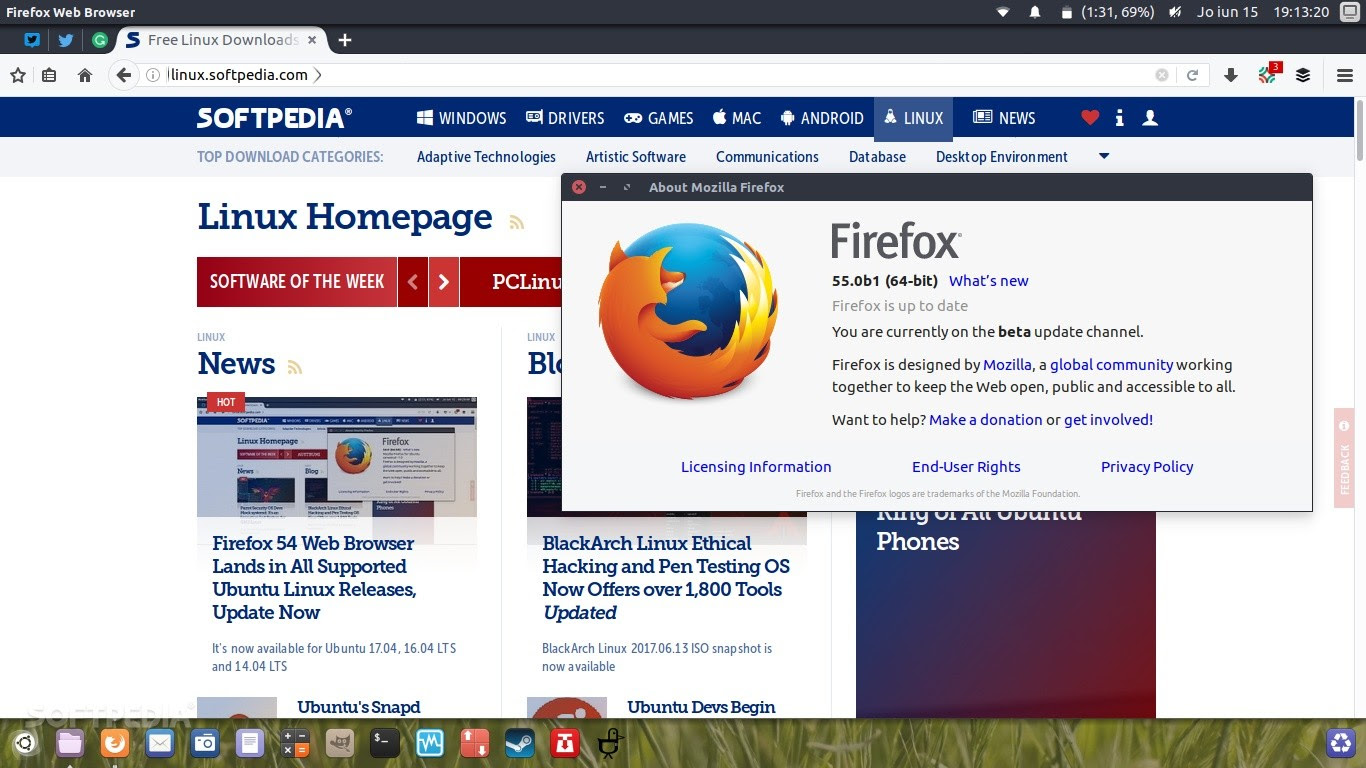Reload the current page
1366x768 pixels.
(1192, 75)
